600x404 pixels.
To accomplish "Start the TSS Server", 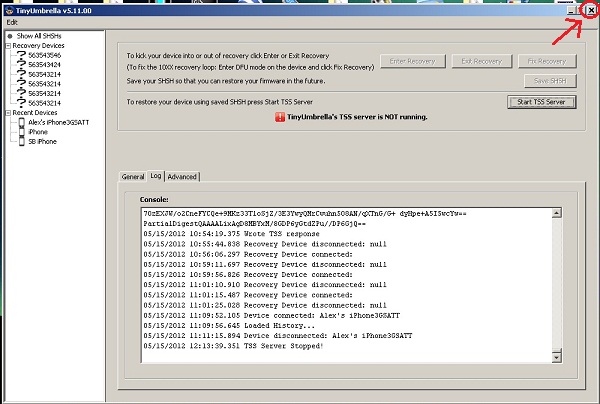I will point(541,102).
